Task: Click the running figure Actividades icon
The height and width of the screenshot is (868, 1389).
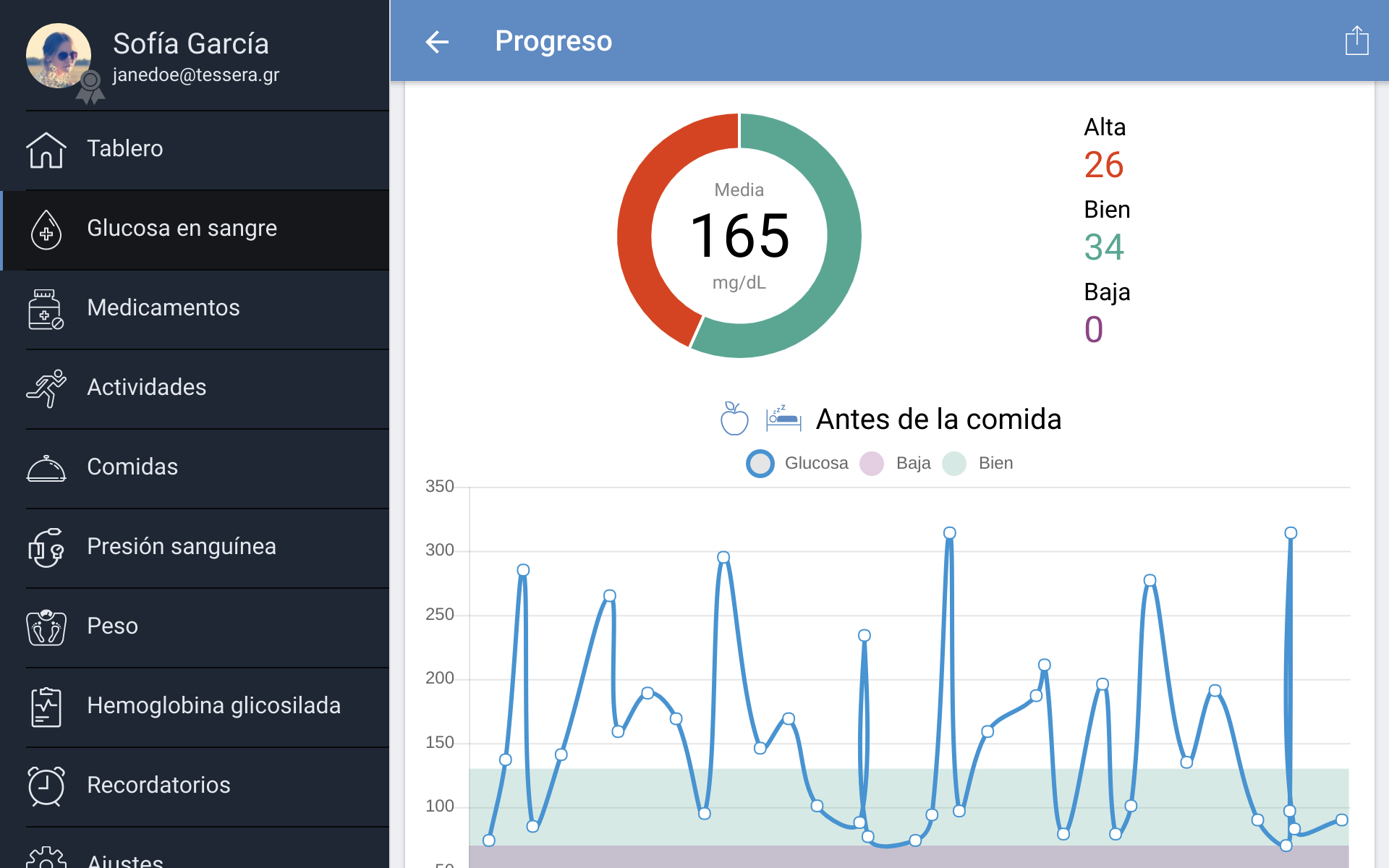Action: click(46, 388)
